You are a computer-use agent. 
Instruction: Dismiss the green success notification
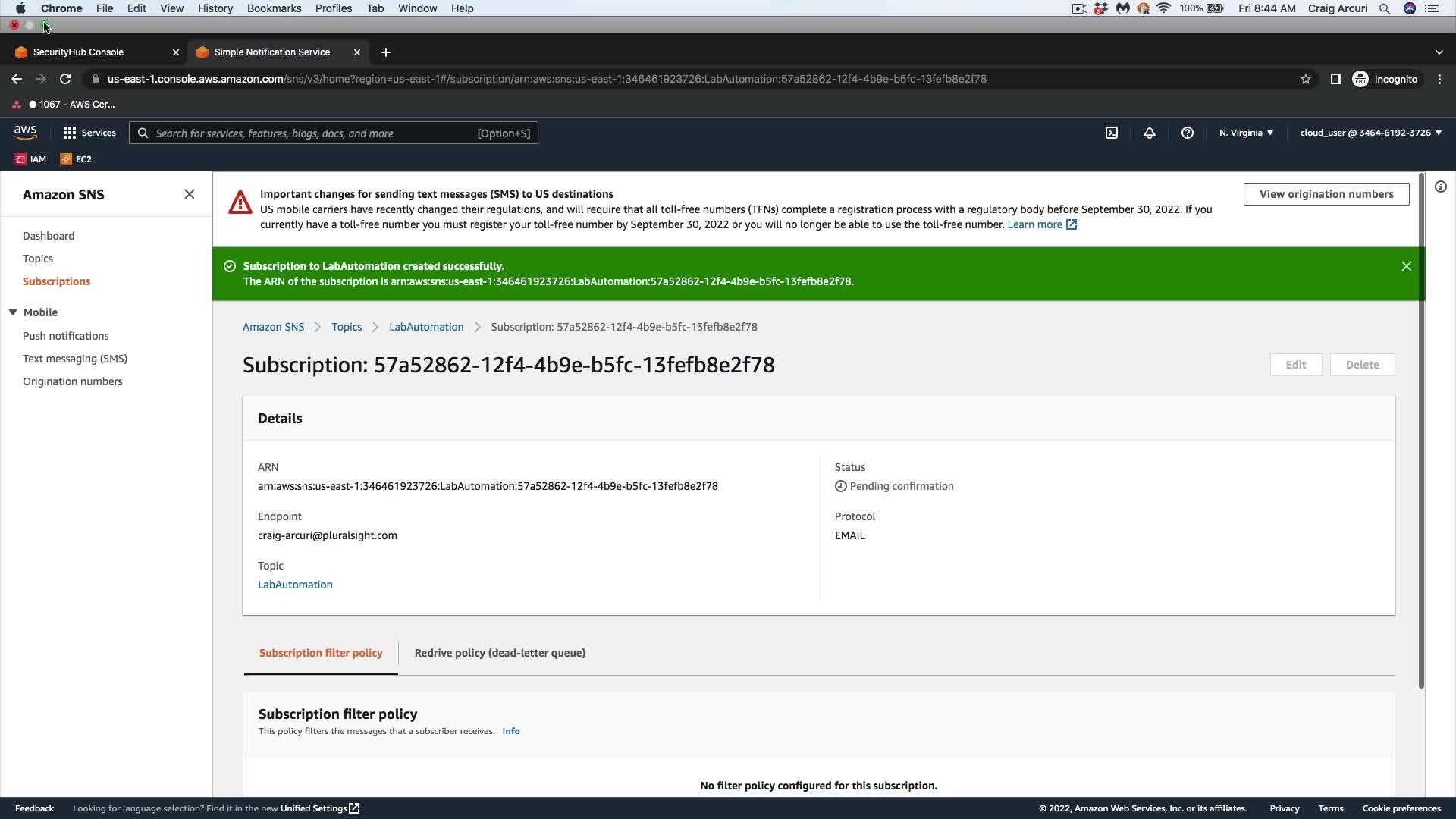pyautogui.click(x=1407, y=266)
